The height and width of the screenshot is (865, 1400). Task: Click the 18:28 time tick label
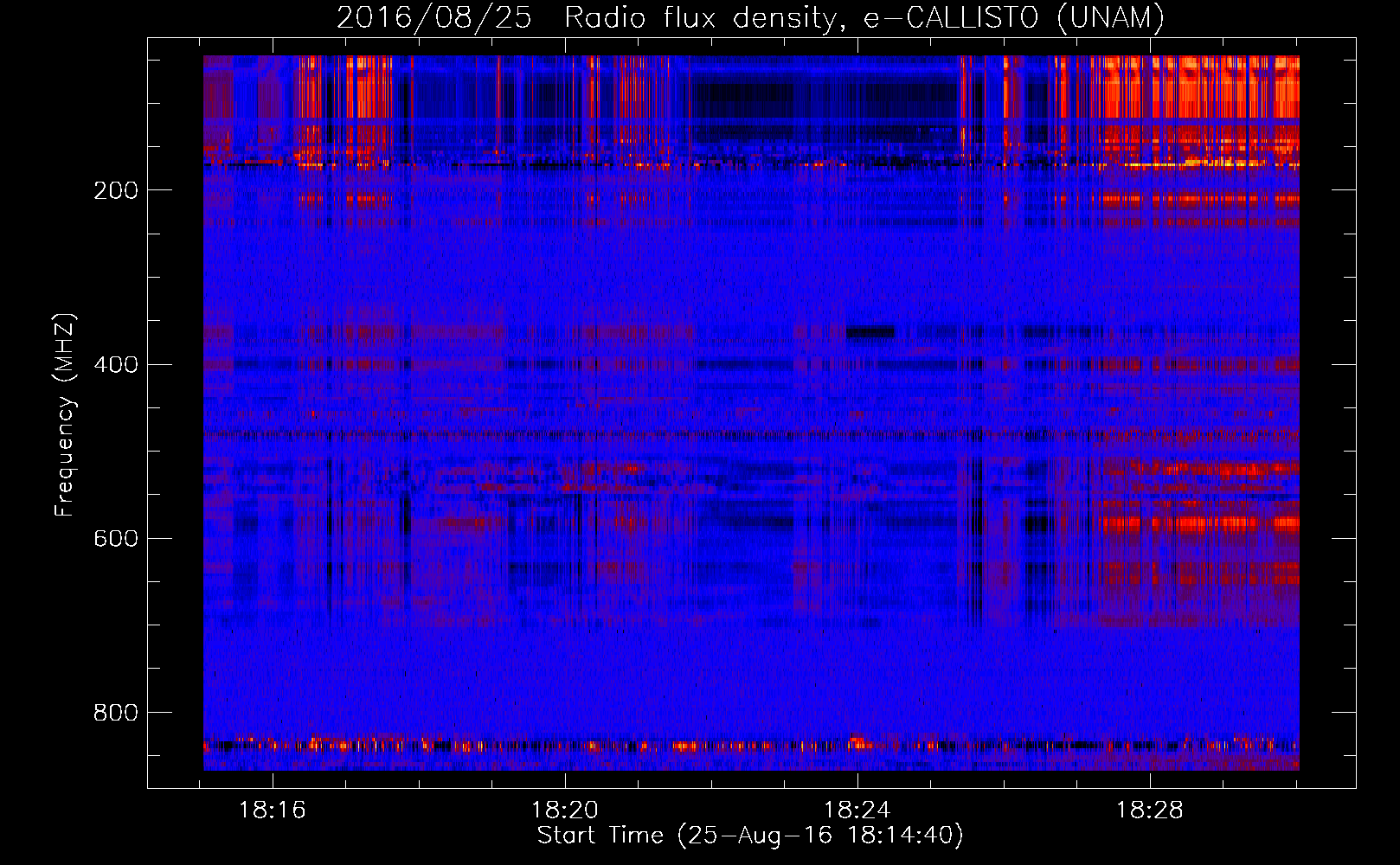[1150, 811]
